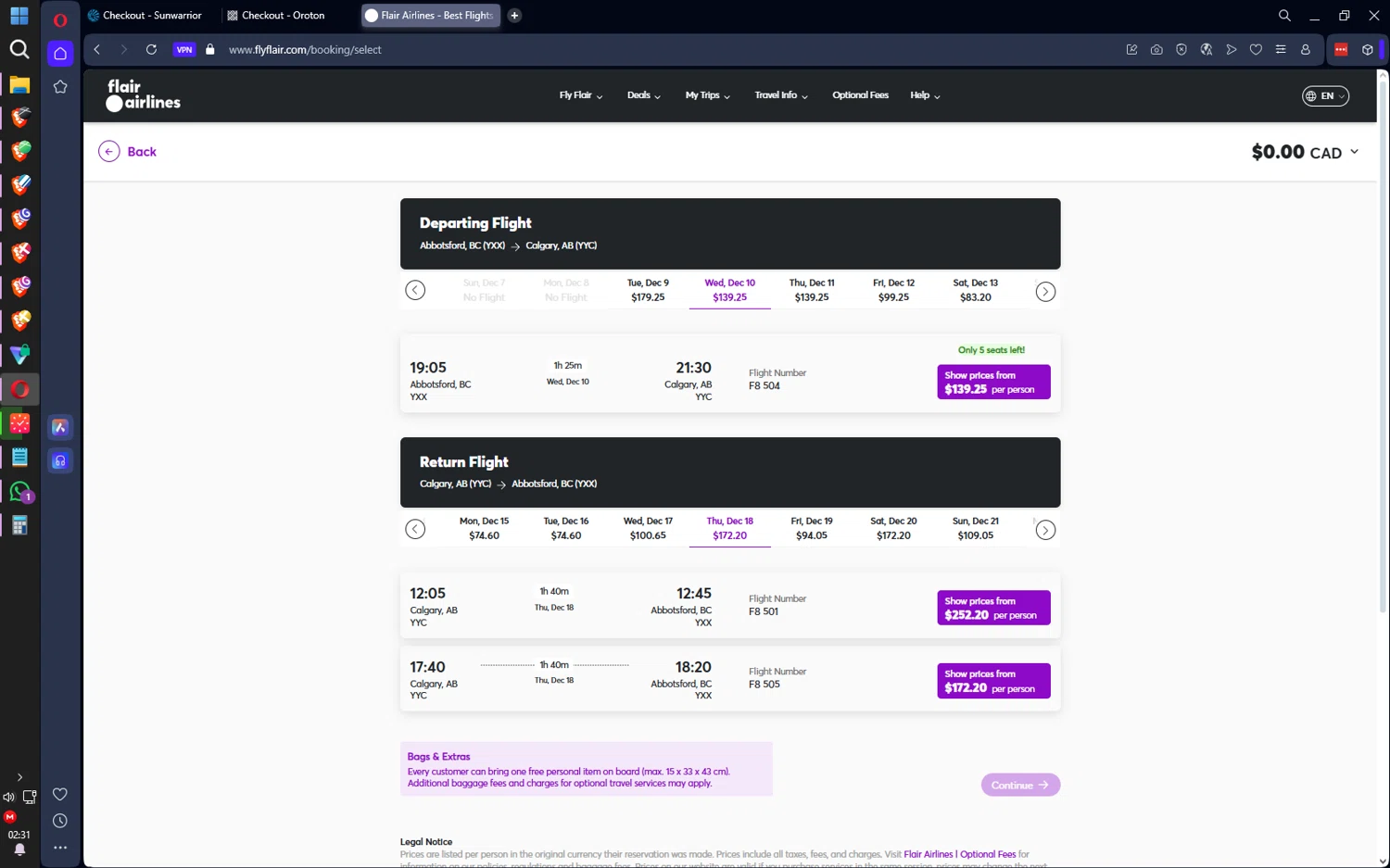This screenshot has height=868, width=1390.
Task: Reload the Flair booking page
Action: tap(151, 49)
